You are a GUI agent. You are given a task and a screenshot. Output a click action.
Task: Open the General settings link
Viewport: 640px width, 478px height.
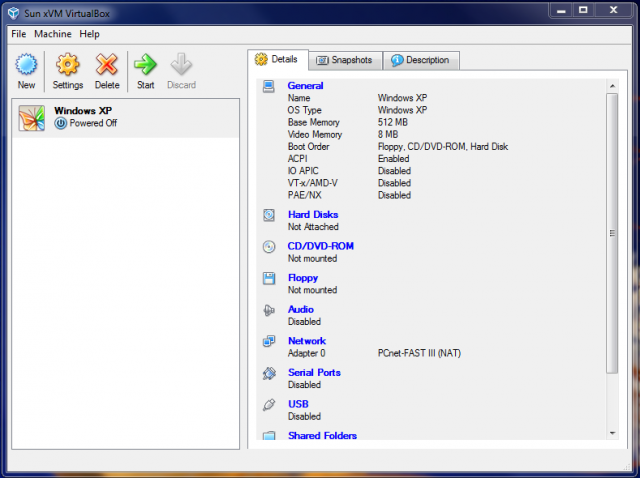click(x=305, y=86)
